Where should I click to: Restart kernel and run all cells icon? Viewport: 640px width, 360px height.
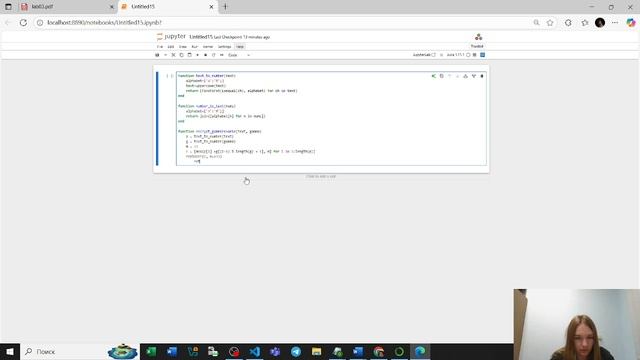(x=222, y=55)
